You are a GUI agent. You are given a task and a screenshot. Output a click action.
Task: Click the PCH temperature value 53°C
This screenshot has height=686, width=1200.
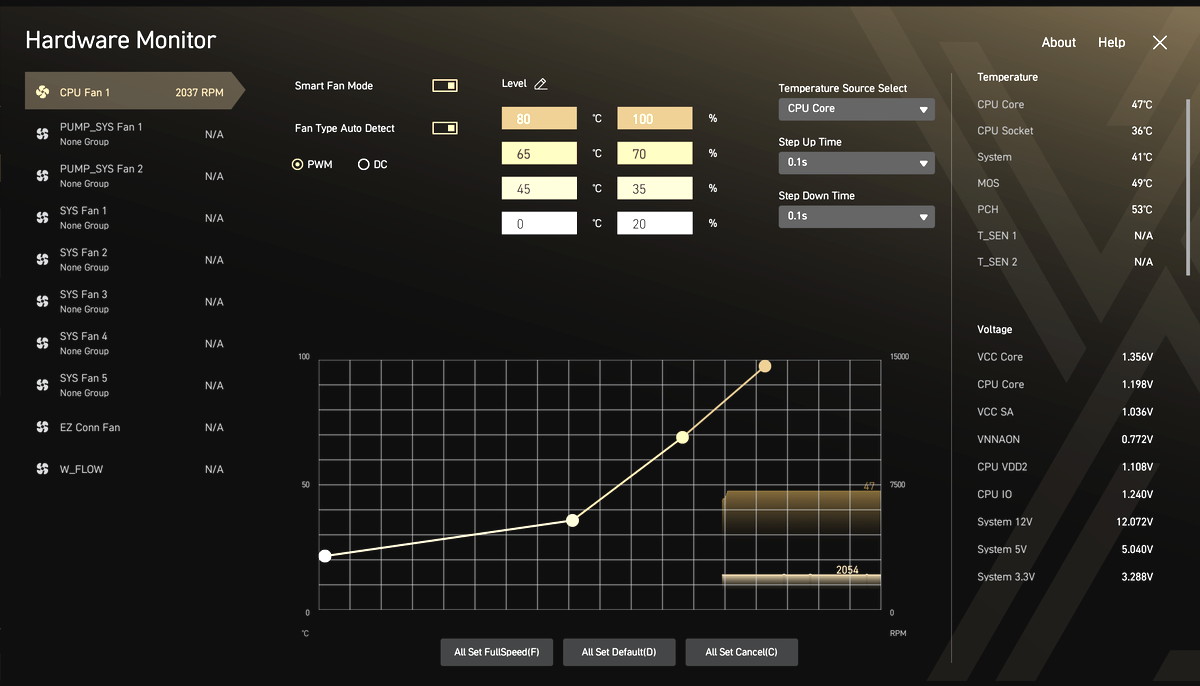pos(1142,210)
